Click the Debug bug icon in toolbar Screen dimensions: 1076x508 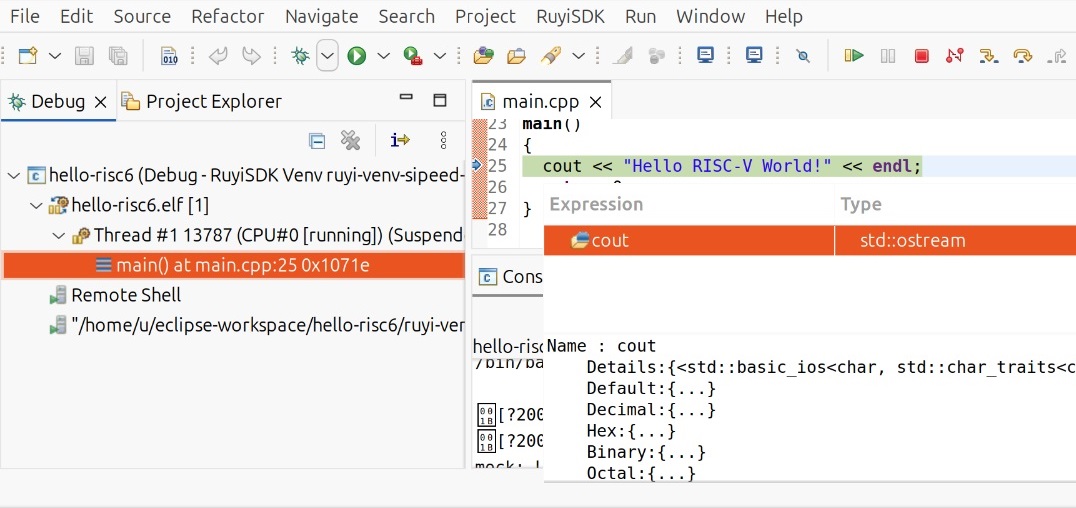tap(301, 56)
